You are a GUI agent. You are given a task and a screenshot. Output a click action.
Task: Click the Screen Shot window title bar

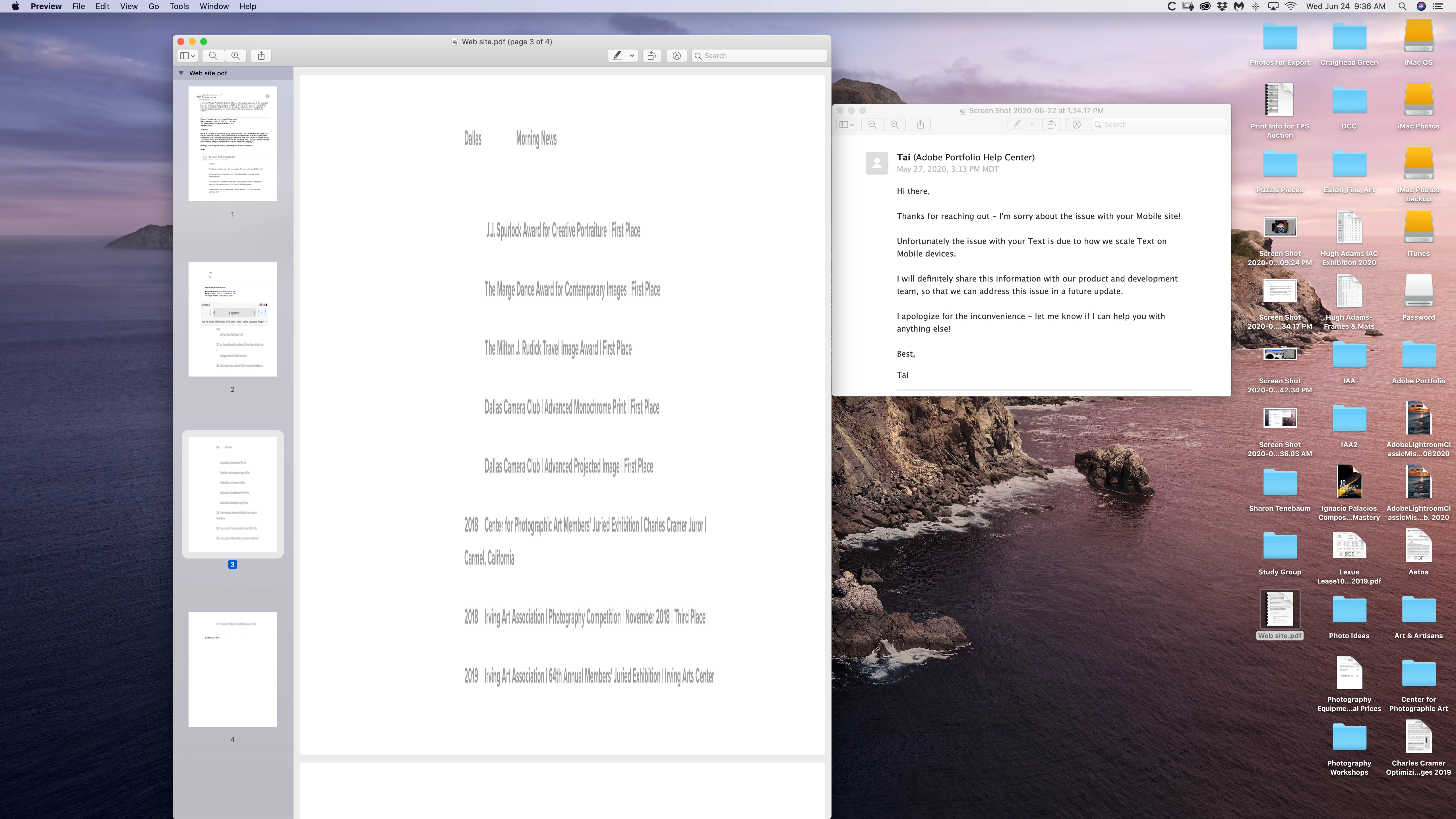pyautogui.click(x=1035, y=110)
